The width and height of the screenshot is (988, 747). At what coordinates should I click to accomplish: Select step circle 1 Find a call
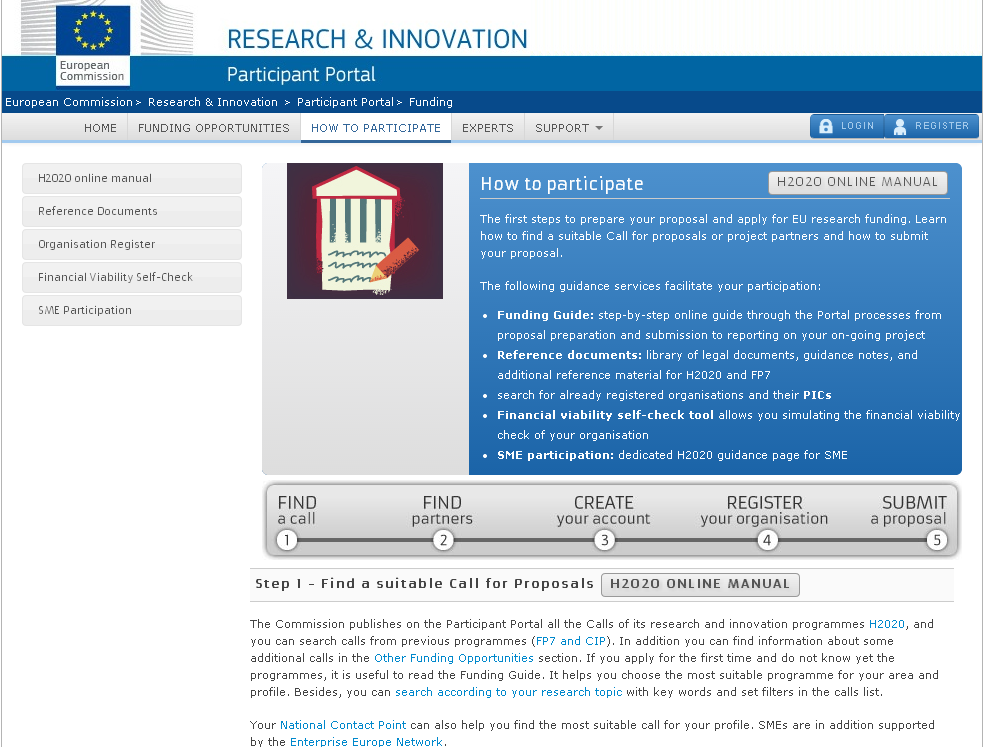tap(287, 540)
